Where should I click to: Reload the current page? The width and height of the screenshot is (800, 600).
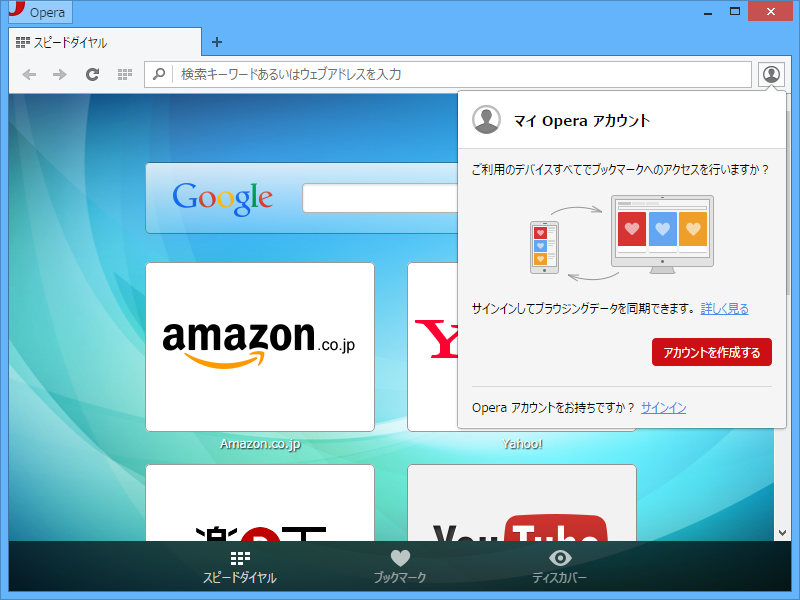[91, 73]
